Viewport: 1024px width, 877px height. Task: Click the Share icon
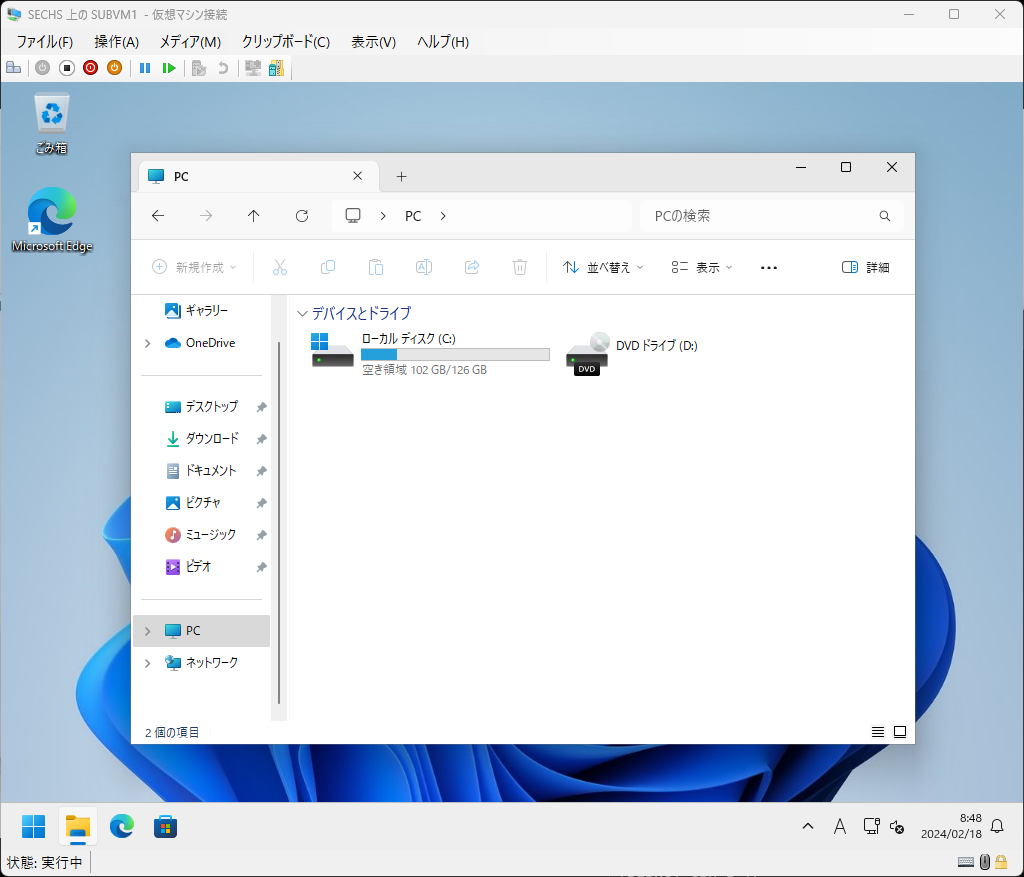coord(472,267)
